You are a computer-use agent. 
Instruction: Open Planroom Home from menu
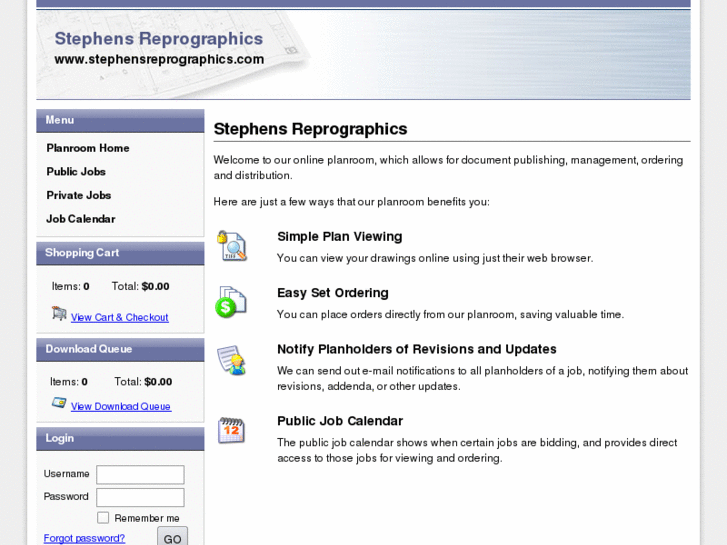tap(88, 148)
